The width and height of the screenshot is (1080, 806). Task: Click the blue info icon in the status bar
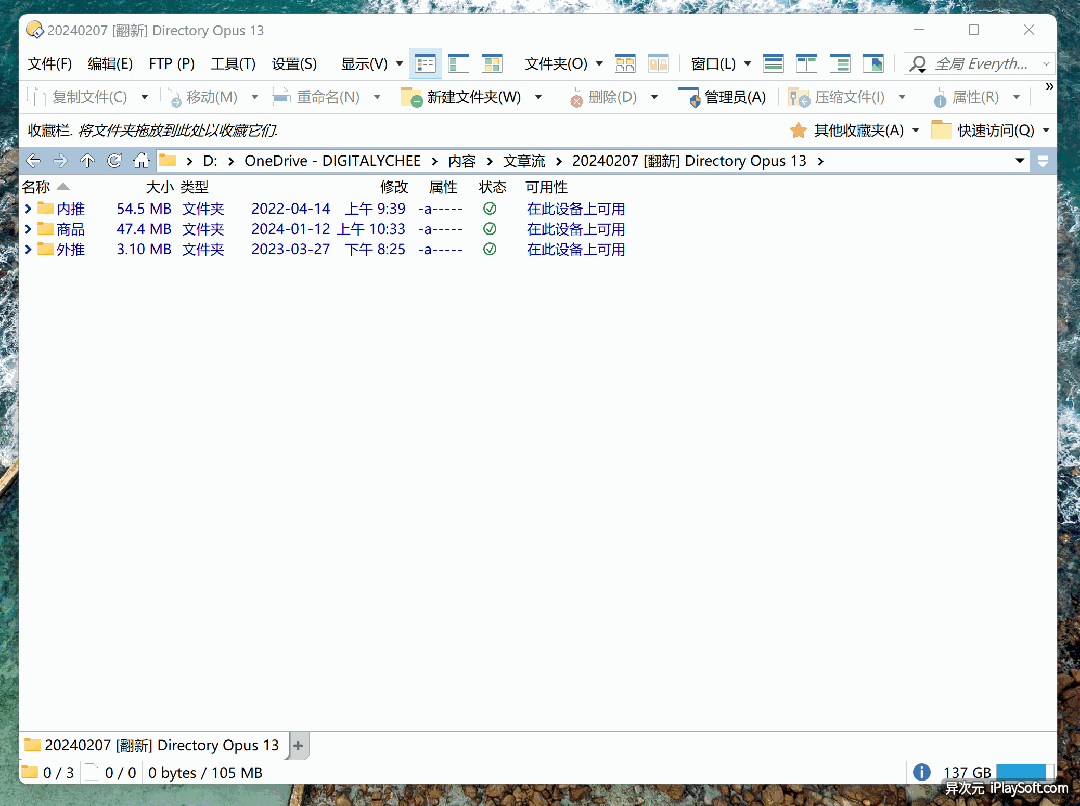point(922,772)
